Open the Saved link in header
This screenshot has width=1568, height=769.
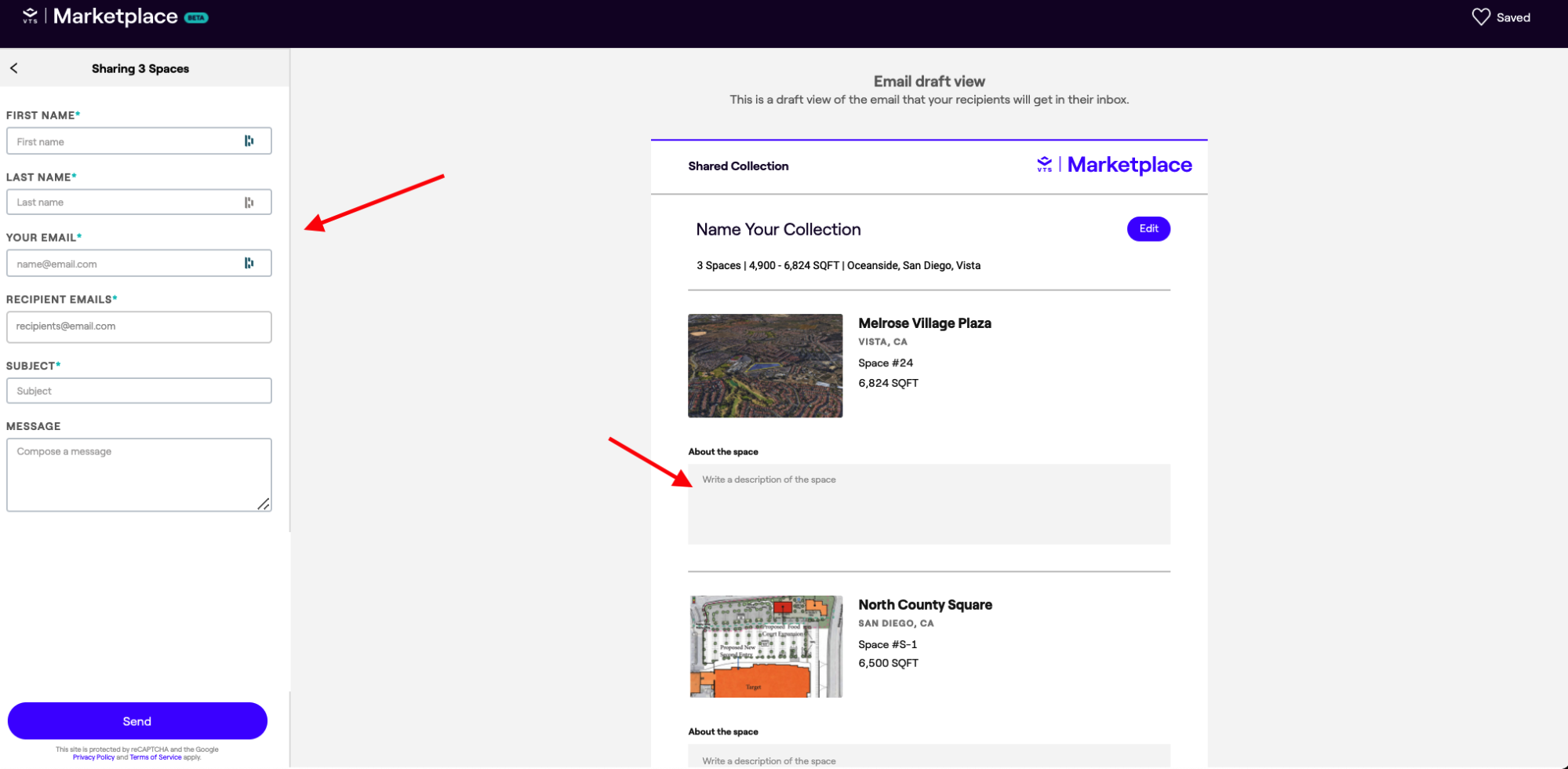click(x=1513, y=17)
